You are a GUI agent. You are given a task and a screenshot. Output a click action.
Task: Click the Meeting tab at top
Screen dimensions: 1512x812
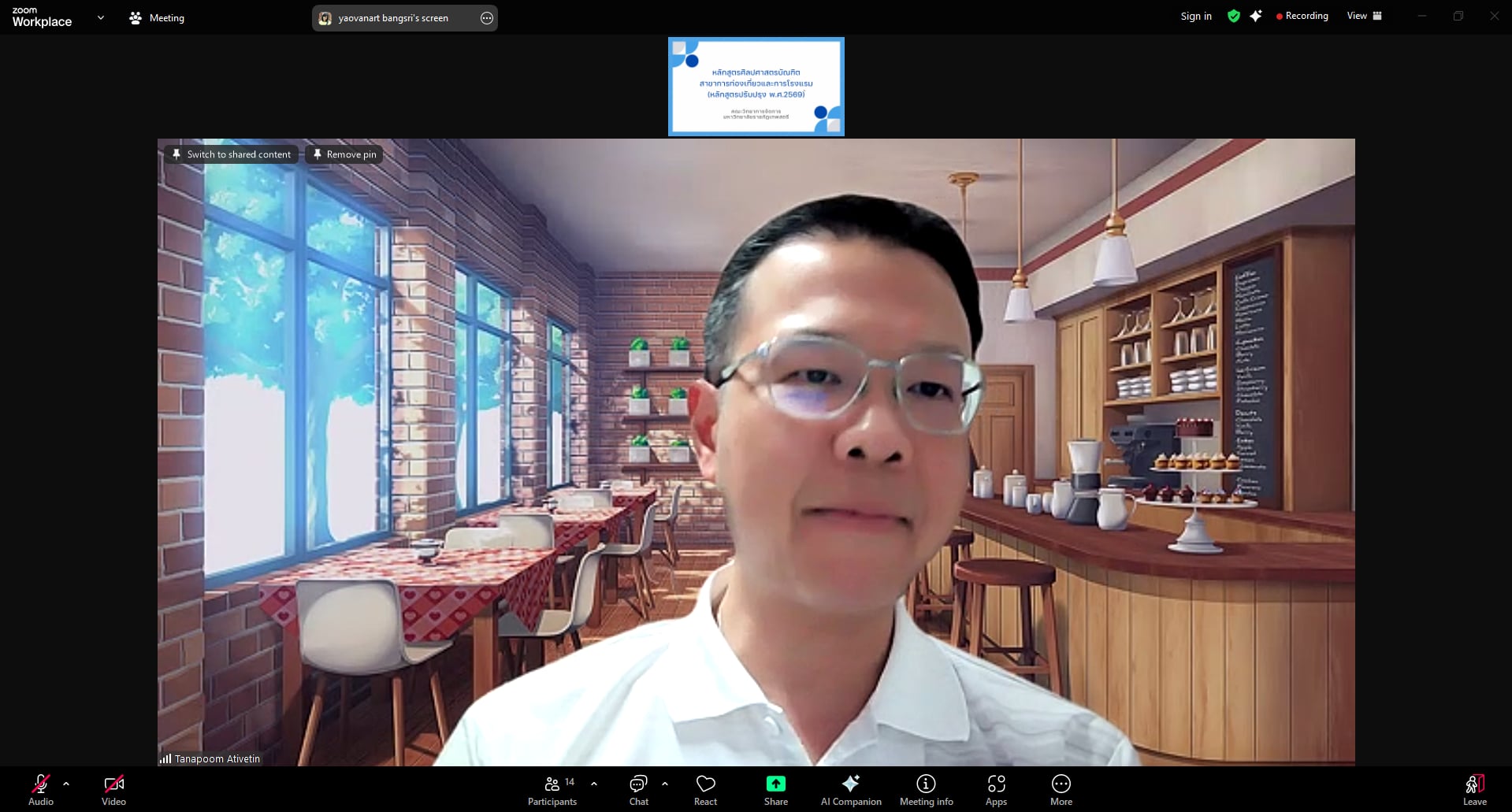(157, 17)
